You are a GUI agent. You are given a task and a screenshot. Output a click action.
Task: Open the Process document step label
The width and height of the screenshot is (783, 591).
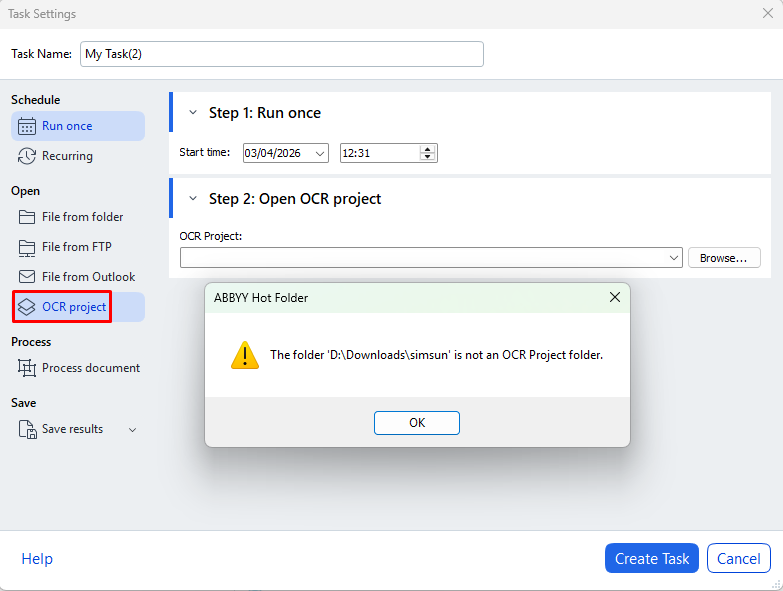[91, 368]
